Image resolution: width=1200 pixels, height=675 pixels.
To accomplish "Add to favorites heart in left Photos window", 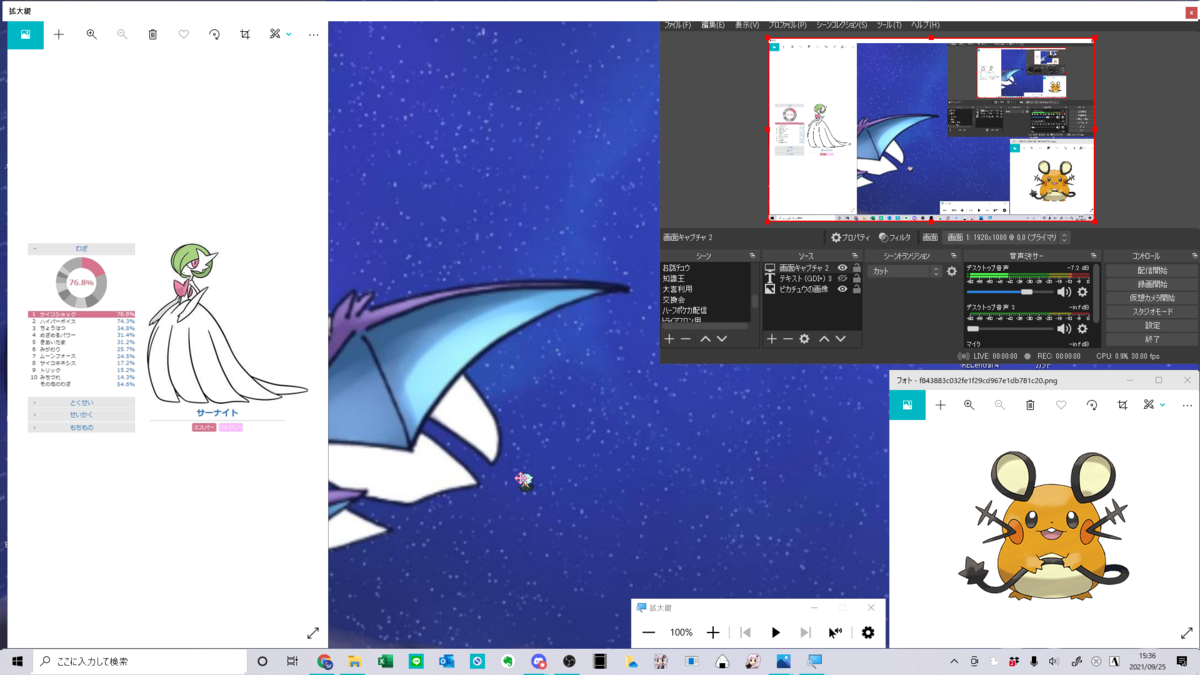I will point(183,34).
